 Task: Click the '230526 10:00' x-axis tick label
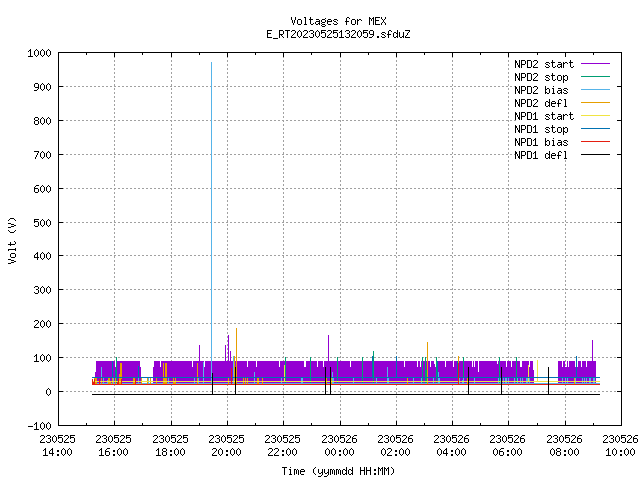click(620, 446)
